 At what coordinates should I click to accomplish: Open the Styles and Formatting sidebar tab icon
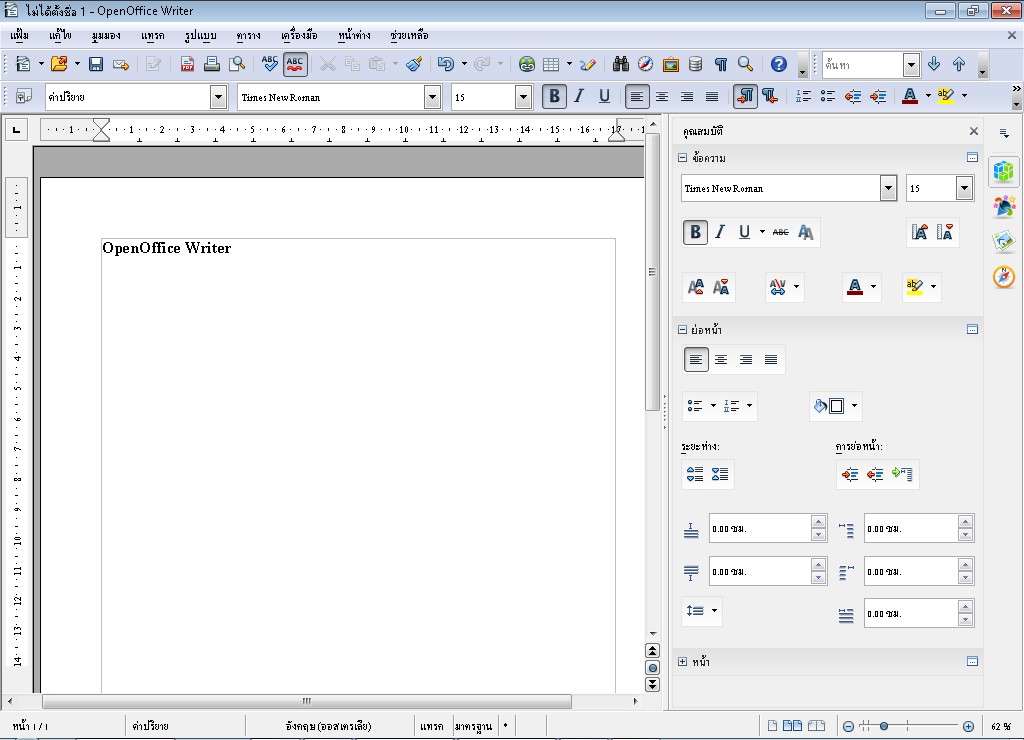click(1004, 205)
